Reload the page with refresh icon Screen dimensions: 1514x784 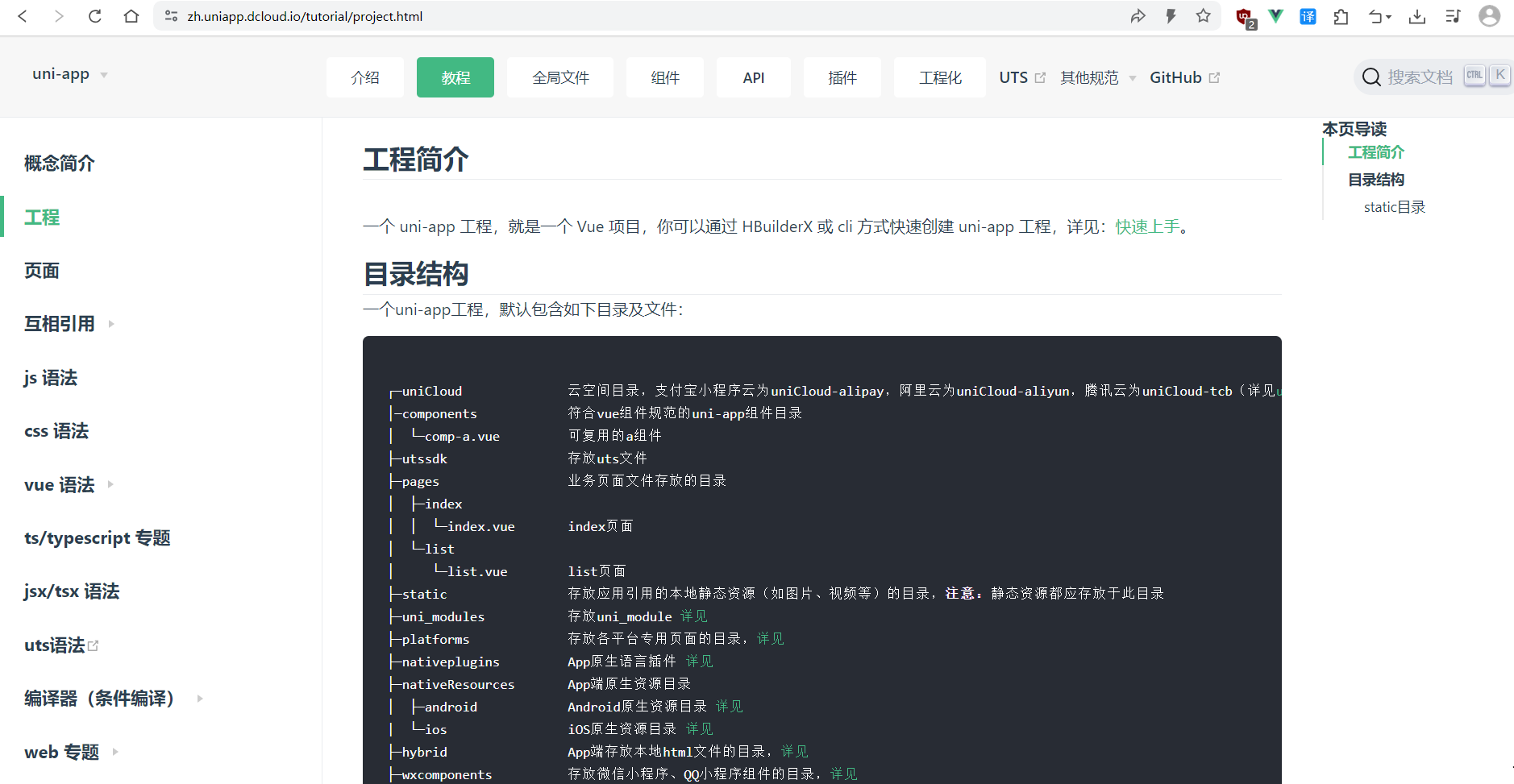[95, 16]
